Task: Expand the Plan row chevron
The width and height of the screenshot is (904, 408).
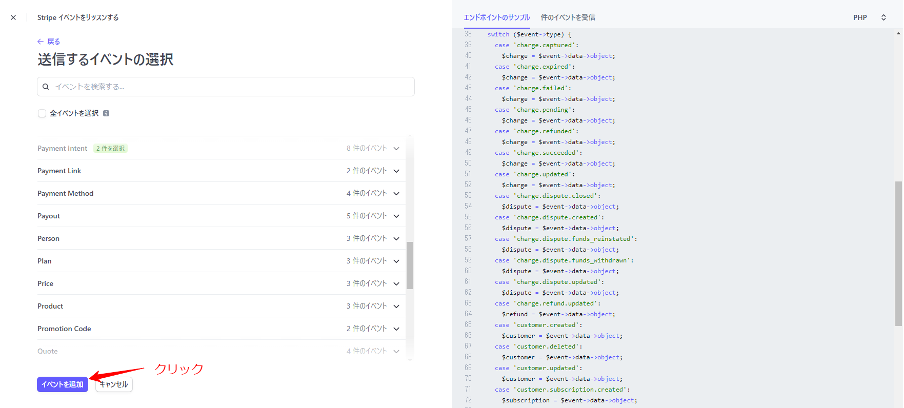Action: pos(397,261)
